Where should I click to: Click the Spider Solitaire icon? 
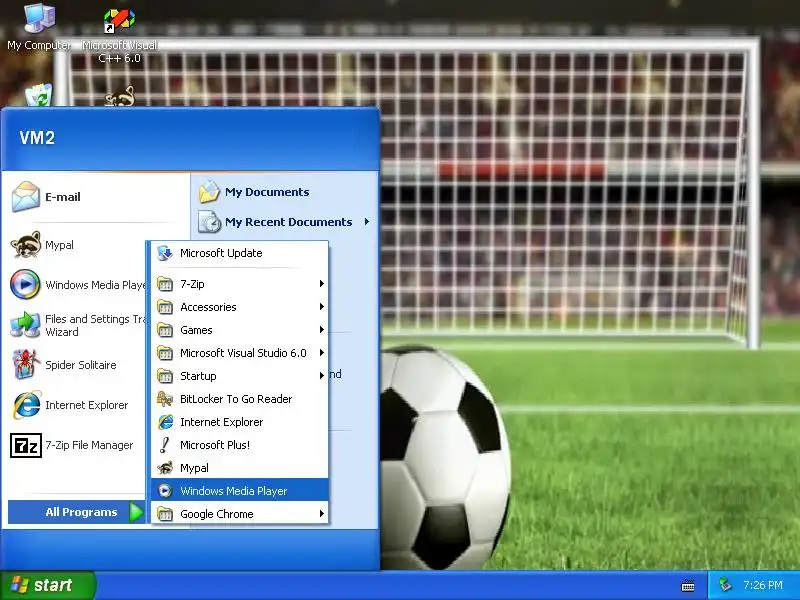tap(26, 364)
